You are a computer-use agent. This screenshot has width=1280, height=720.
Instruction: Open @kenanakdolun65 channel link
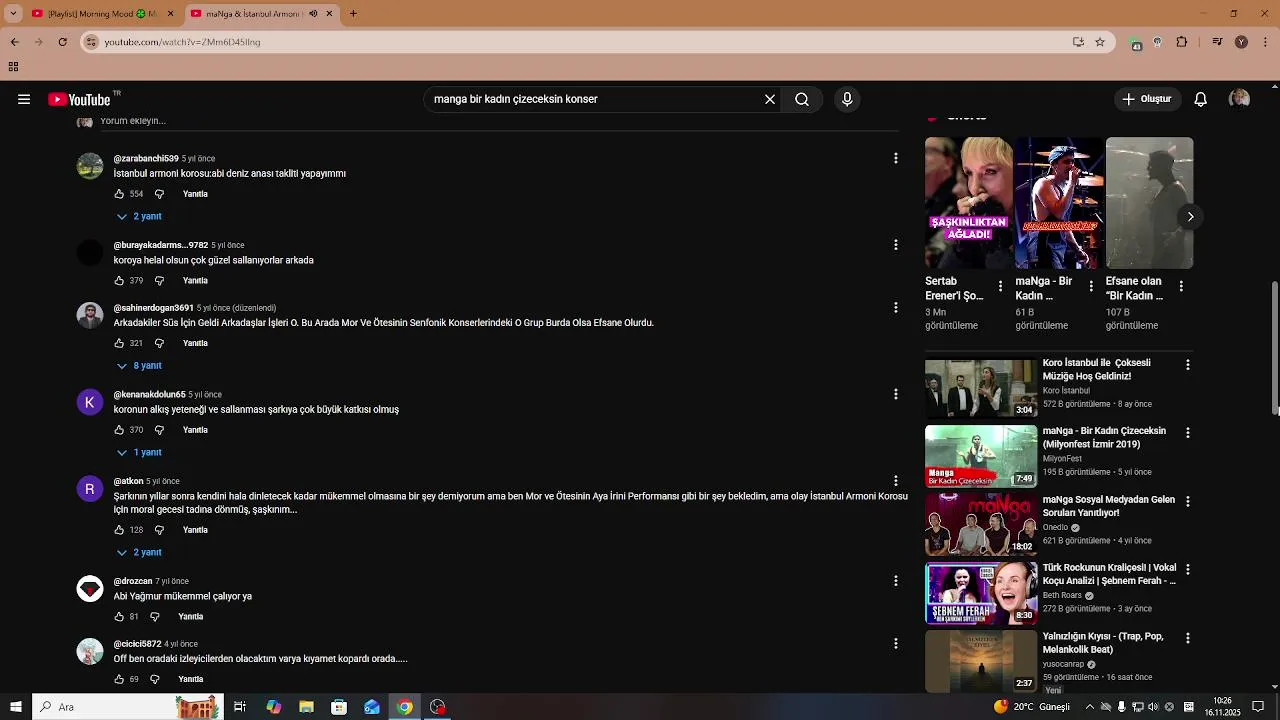(149, 395)
